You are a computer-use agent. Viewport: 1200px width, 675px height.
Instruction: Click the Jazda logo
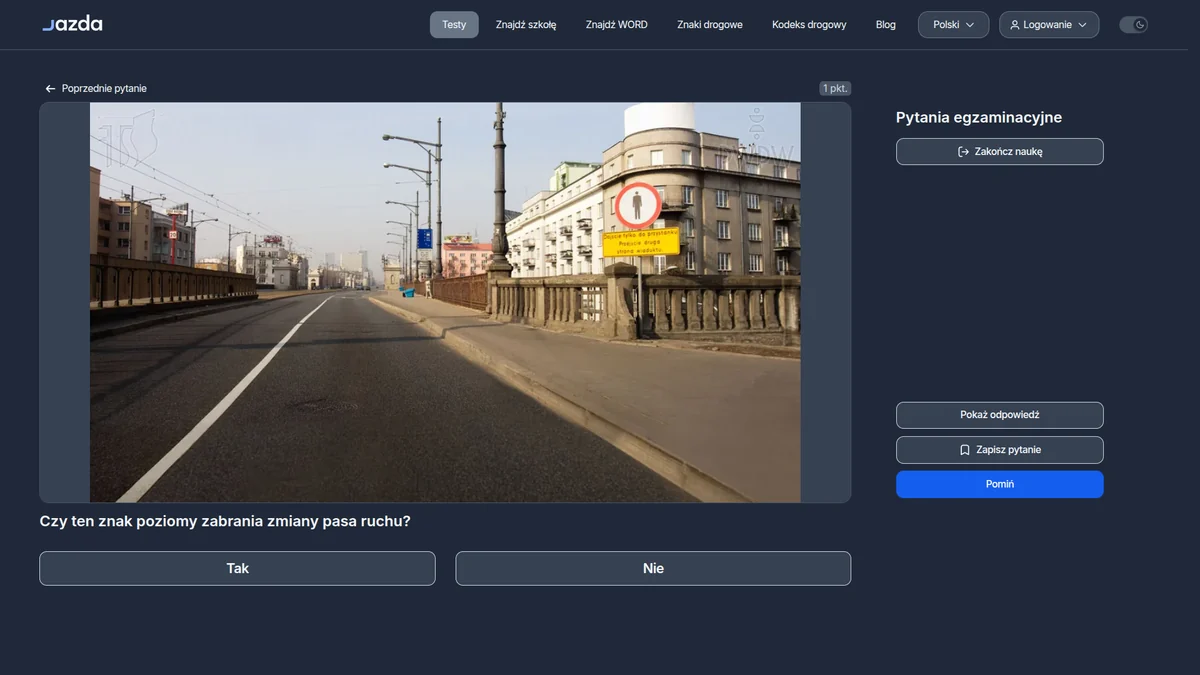(72, 24)
